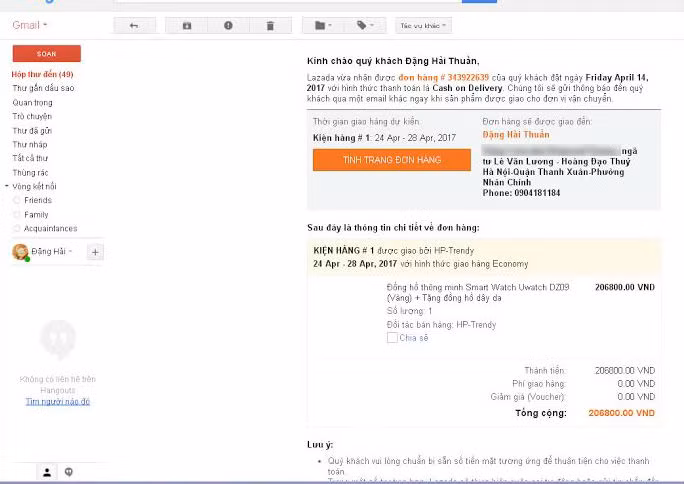Switch to the contacts person icon tab

[x=47, y=472]
